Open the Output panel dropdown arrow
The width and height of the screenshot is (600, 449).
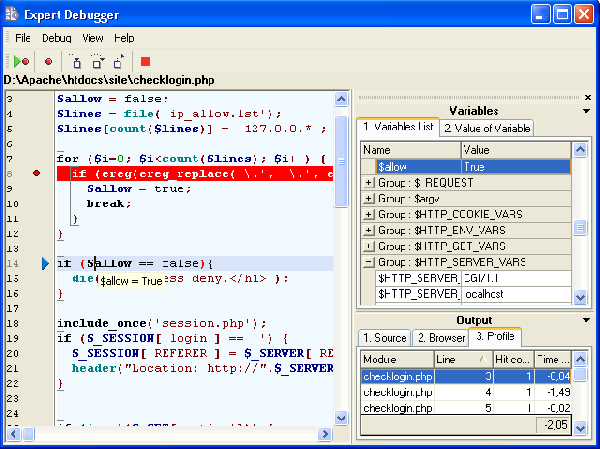587,320
